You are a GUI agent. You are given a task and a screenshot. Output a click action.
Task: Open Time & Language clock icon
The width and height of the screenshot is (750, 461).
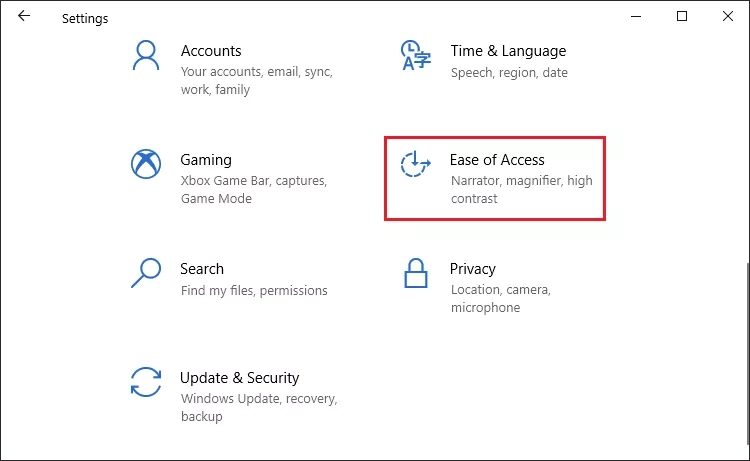coord(415,55)
